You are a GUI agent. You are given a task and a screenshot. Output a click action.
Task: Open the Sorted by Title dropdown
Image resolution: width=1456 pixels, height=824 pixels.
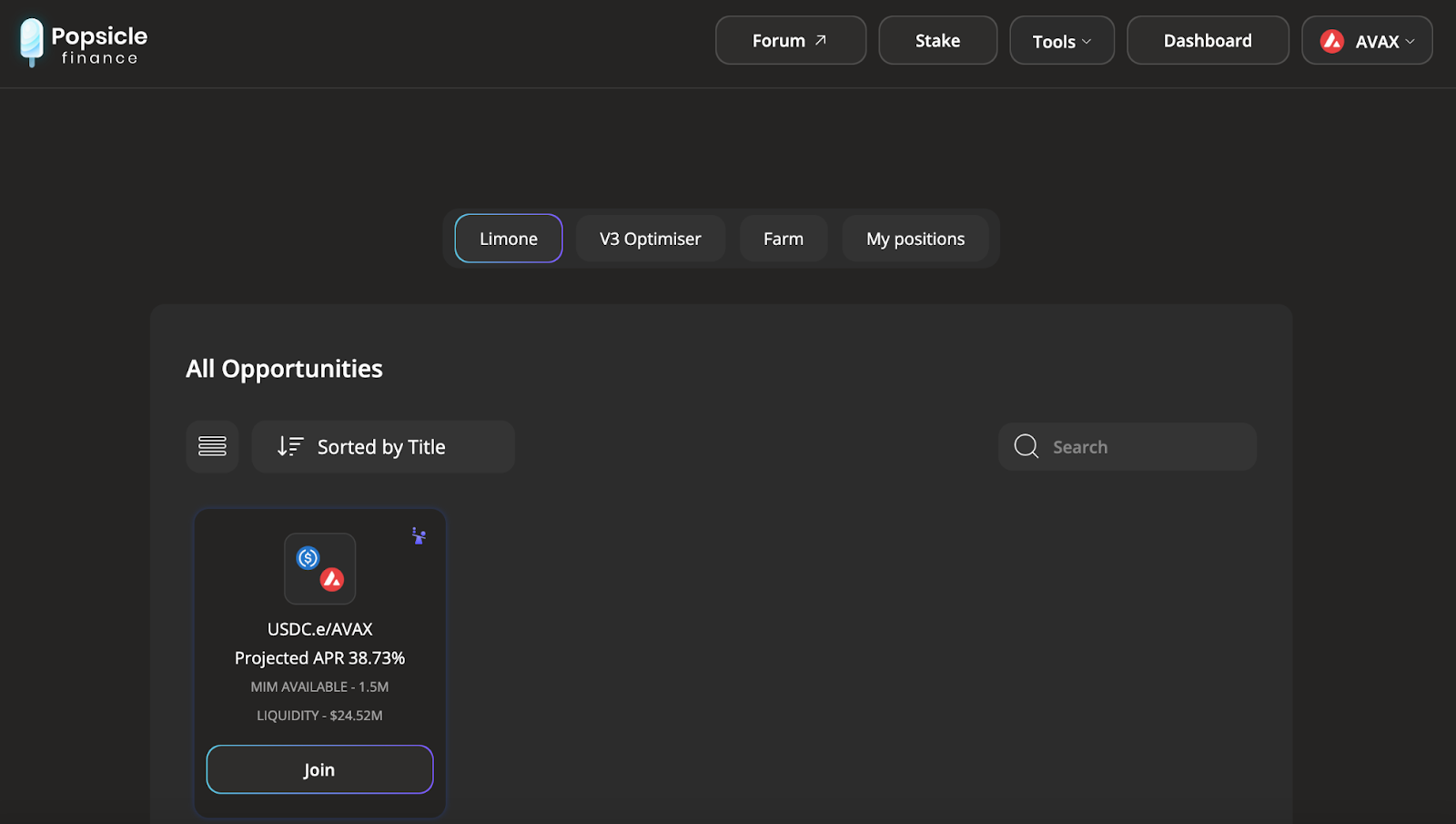tap(383, 446)
